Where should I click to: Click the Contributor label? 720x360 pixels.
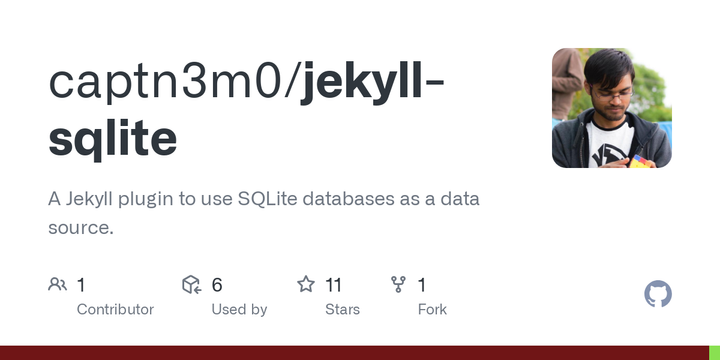click(x=115, y=309)
